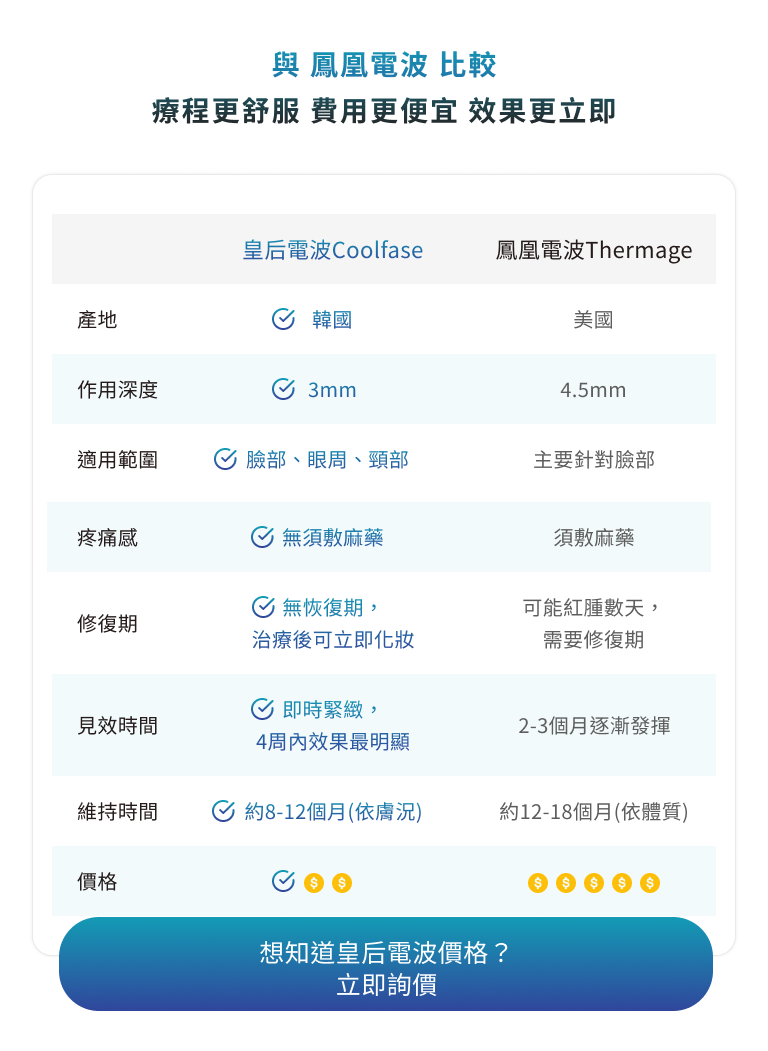The height and width of the screenshot is (1051, 768).
Task: Select the 鳳凰電波Thermage column header
Action: 593,250
